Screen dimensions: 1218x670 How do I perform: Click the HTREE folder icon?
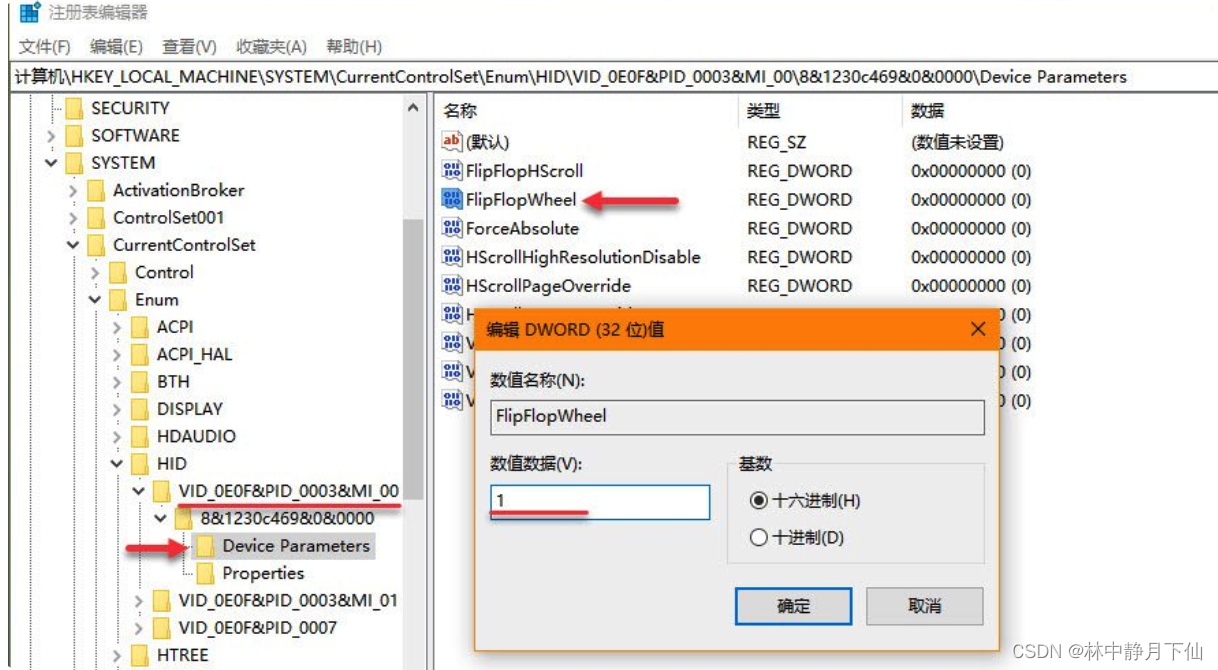140,655
